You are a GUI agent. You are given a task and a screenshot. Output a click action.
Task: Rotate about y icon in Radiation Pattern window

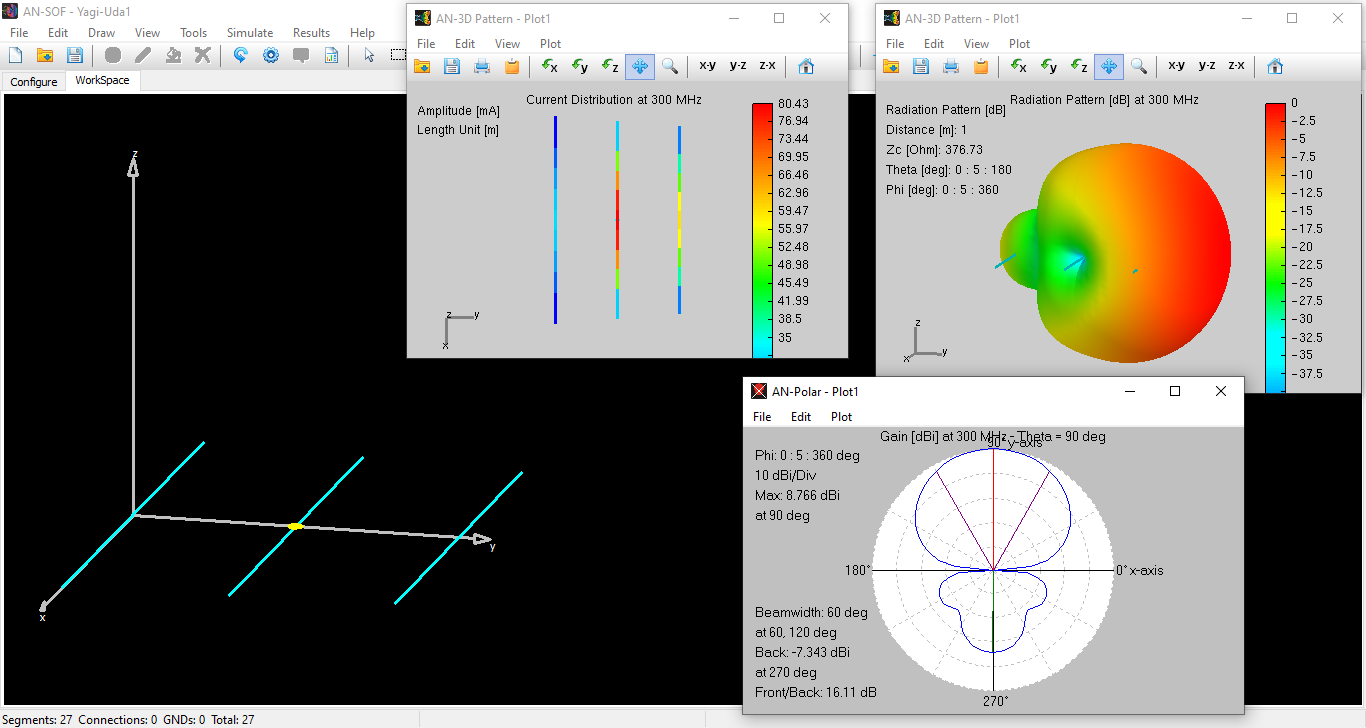1049,66
